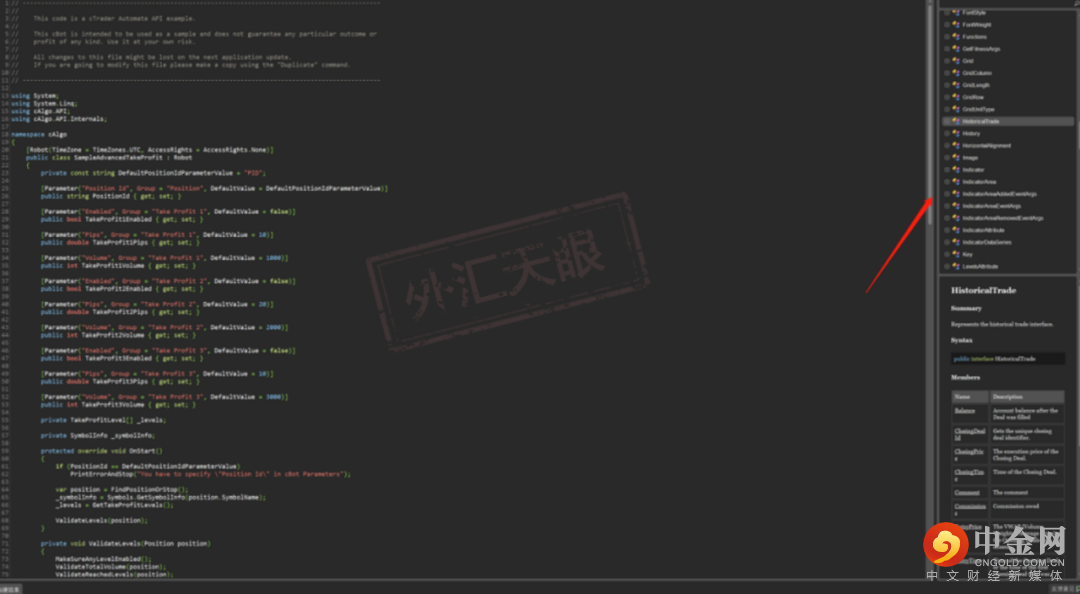Click the GridLength class icon

click(x=955, y=85)
